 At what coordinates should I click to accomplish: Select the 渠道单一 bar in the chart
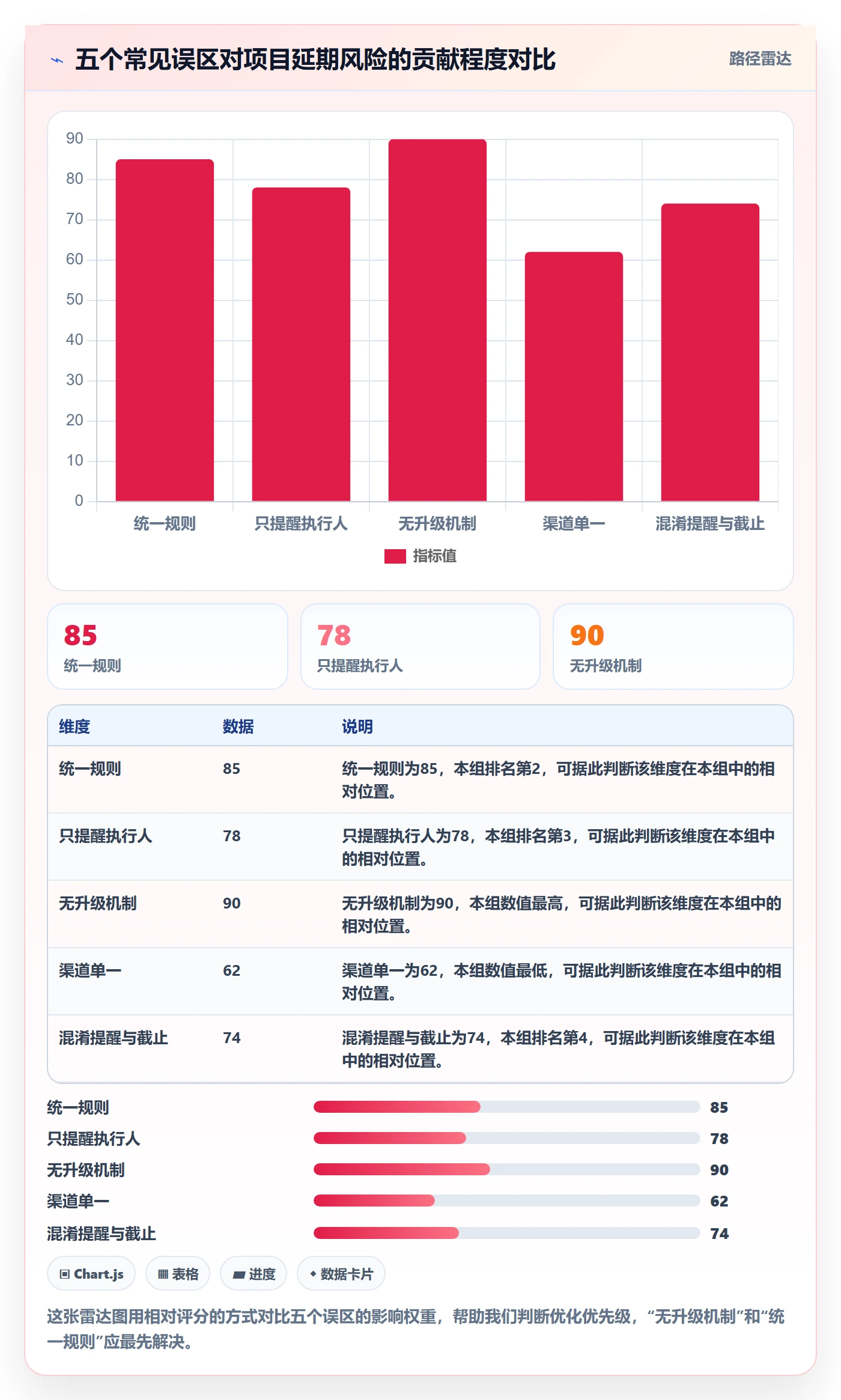pos(574,376)
